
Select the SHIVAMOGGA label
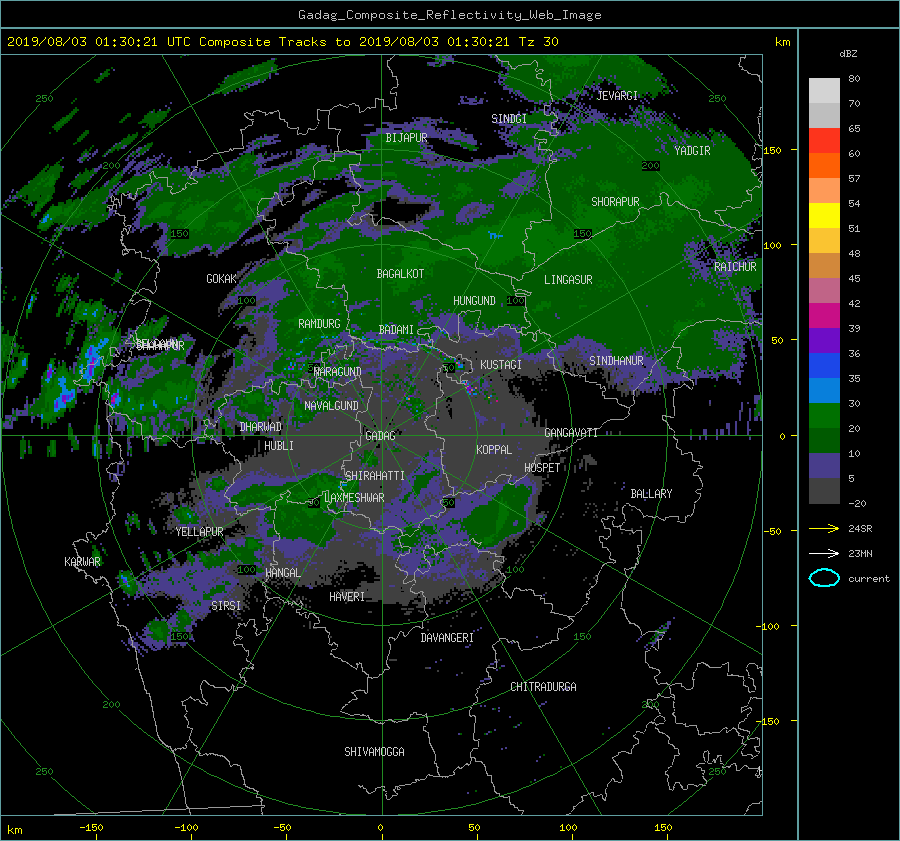click(x=374, y=752)
